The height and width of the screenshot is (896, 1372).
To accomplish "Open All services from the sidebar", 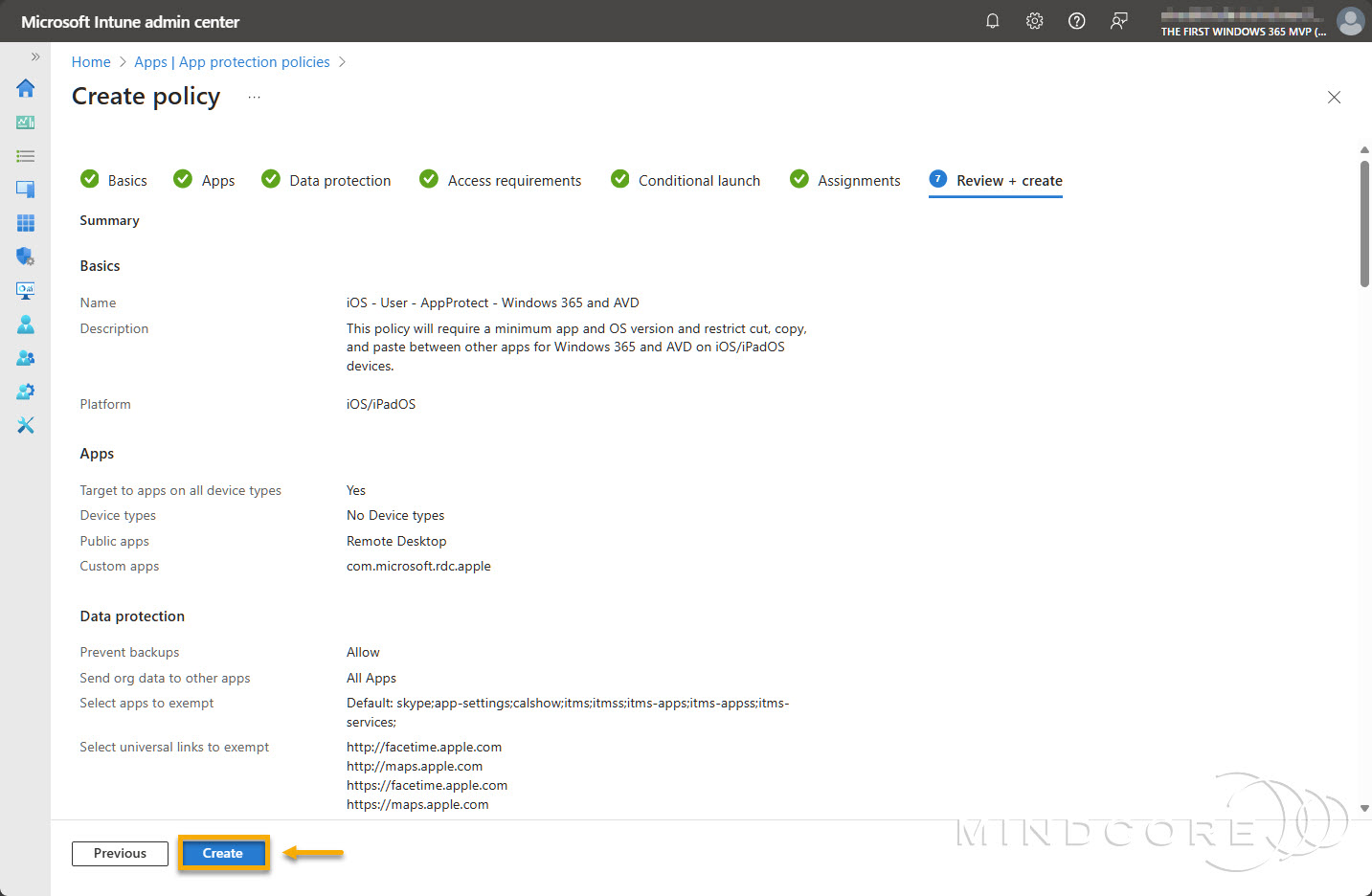I will (x=25, y=155).
